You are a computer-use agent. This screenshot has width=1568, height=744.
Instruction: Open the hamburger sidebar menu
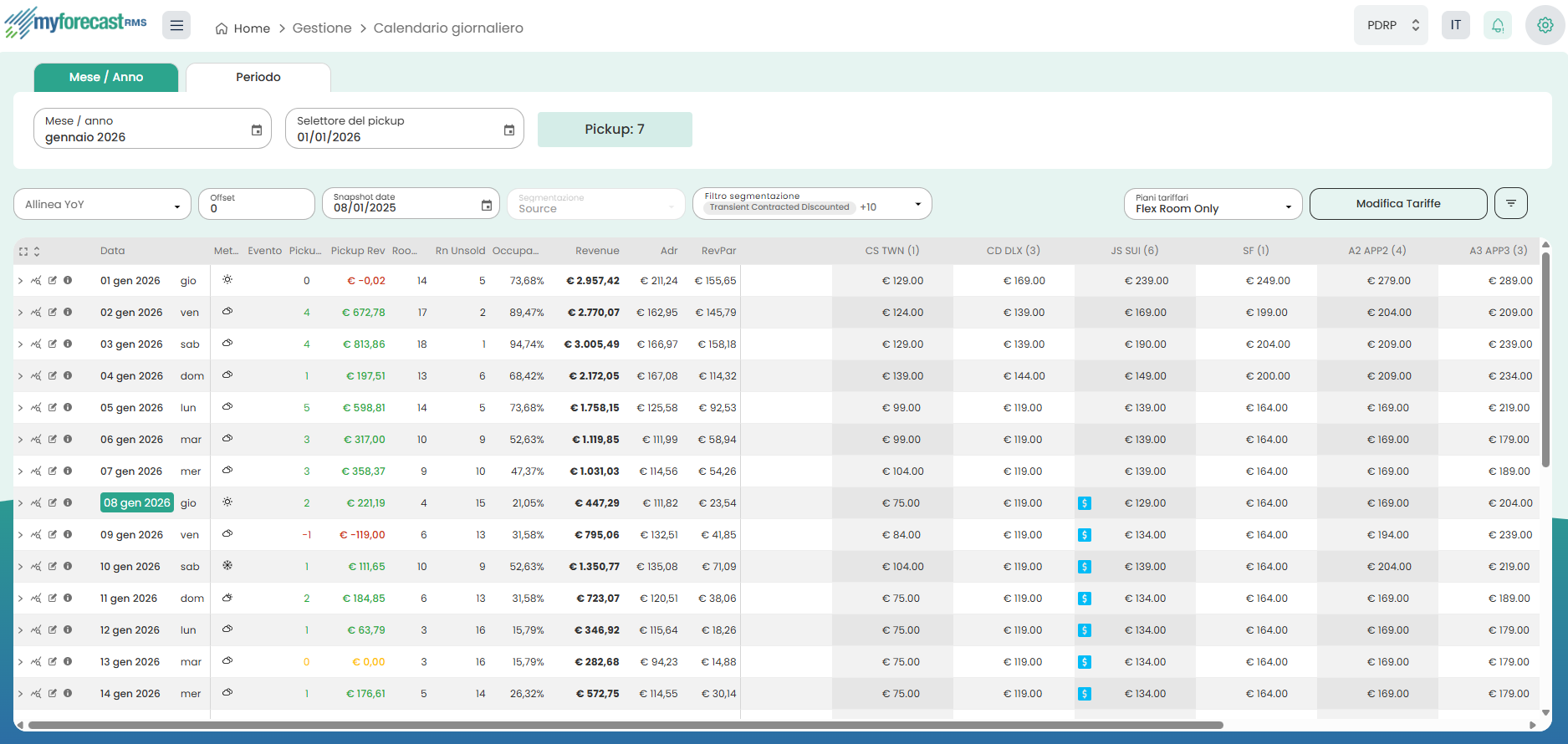(176, 26)
